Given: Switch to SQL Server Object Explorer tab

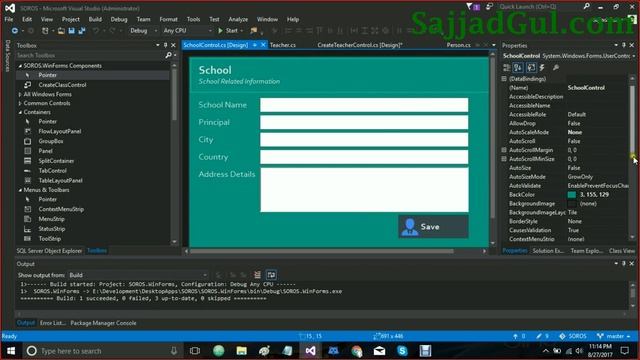Looking at the screenshot, I should [x=49, y=251].
